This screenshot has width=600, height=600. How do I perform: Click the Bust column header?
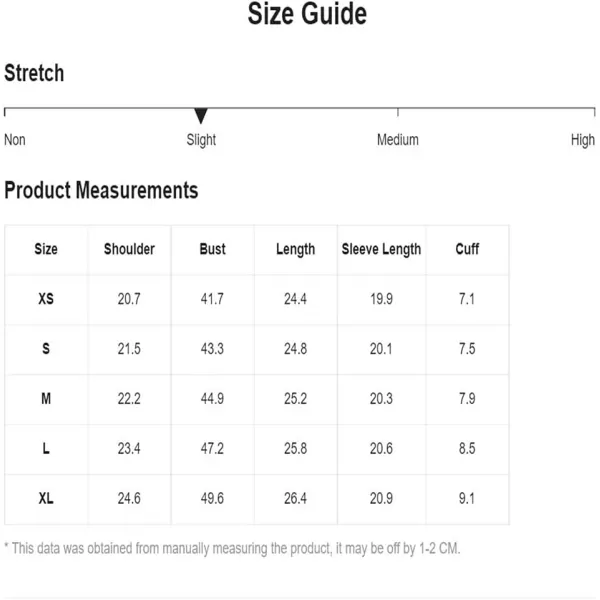pyautogui.click(x=212, y=249)
